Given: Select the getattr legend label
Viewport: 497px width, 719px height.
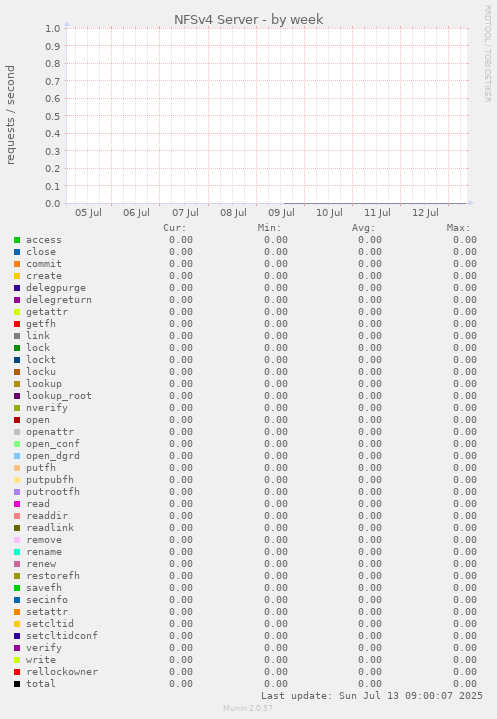Looking at the screenshot, I should [x=47, y=312].
